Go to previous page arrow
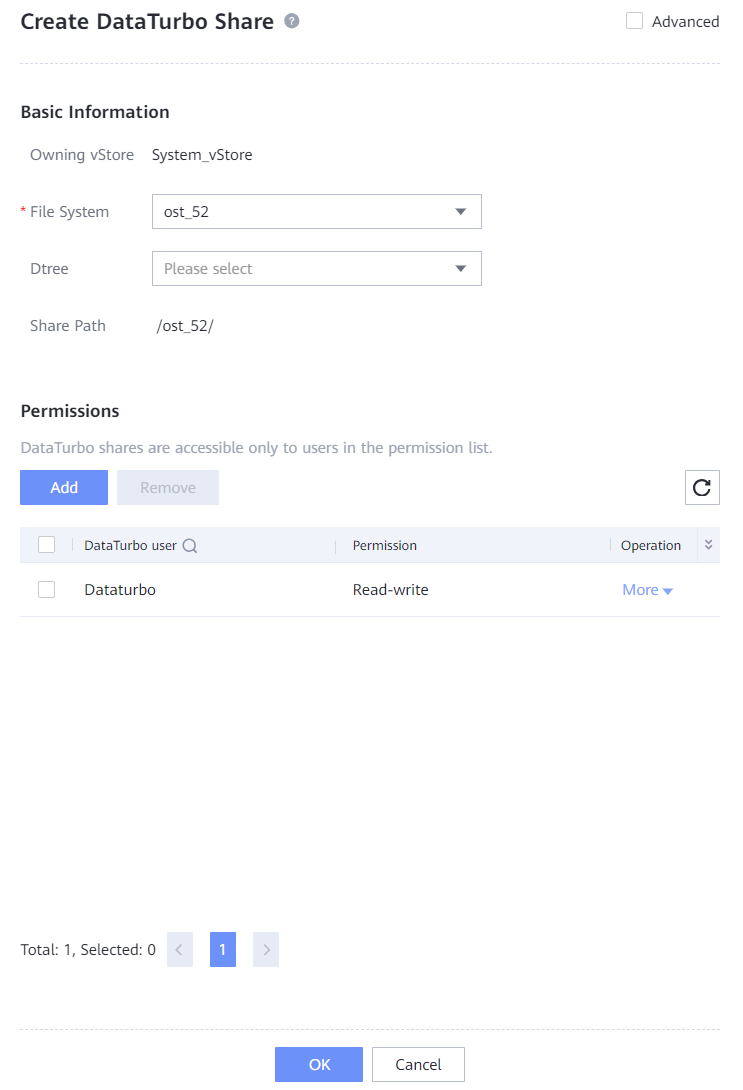This screenshot has height=1090, width=743. (179, 950)
